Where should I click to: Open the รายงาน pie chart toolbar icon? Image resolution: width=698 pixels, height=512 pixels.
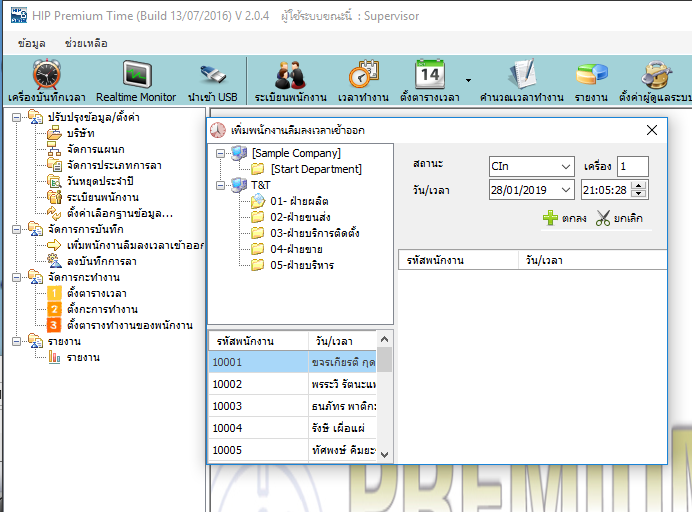[591, 81]
